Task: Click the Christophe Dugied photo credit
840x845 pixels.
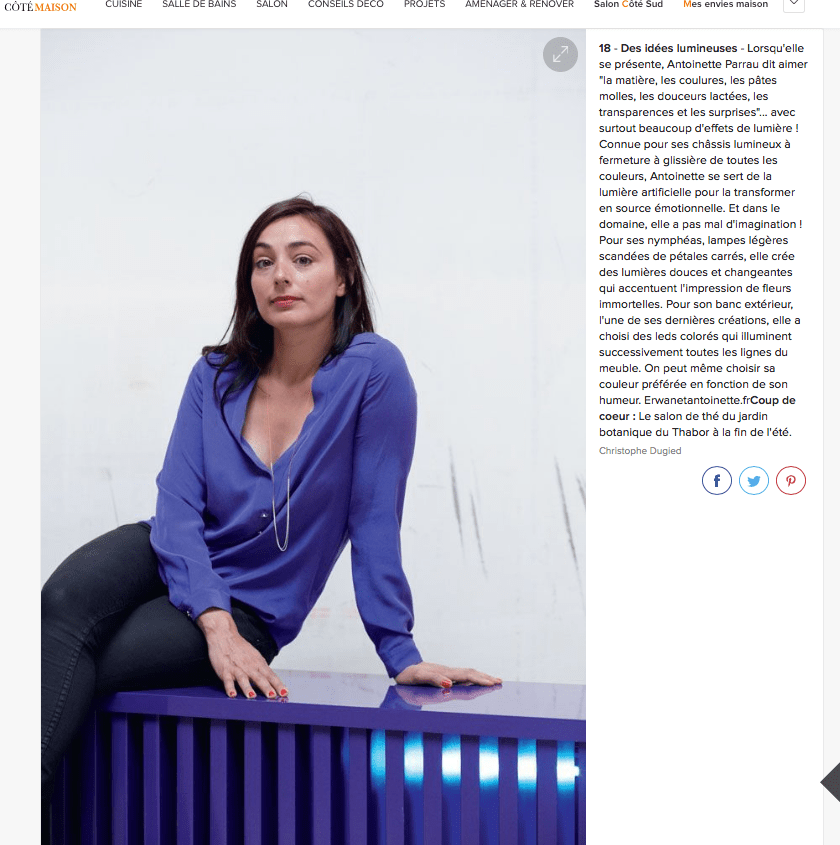Action: pos(640,451)
